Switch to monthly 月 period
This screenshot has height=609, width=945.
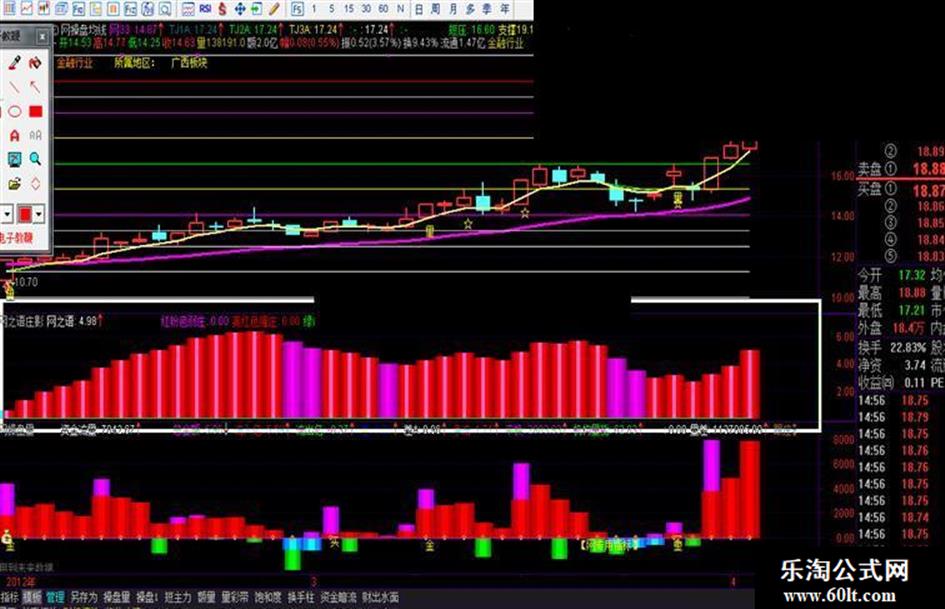pos(453,8)
